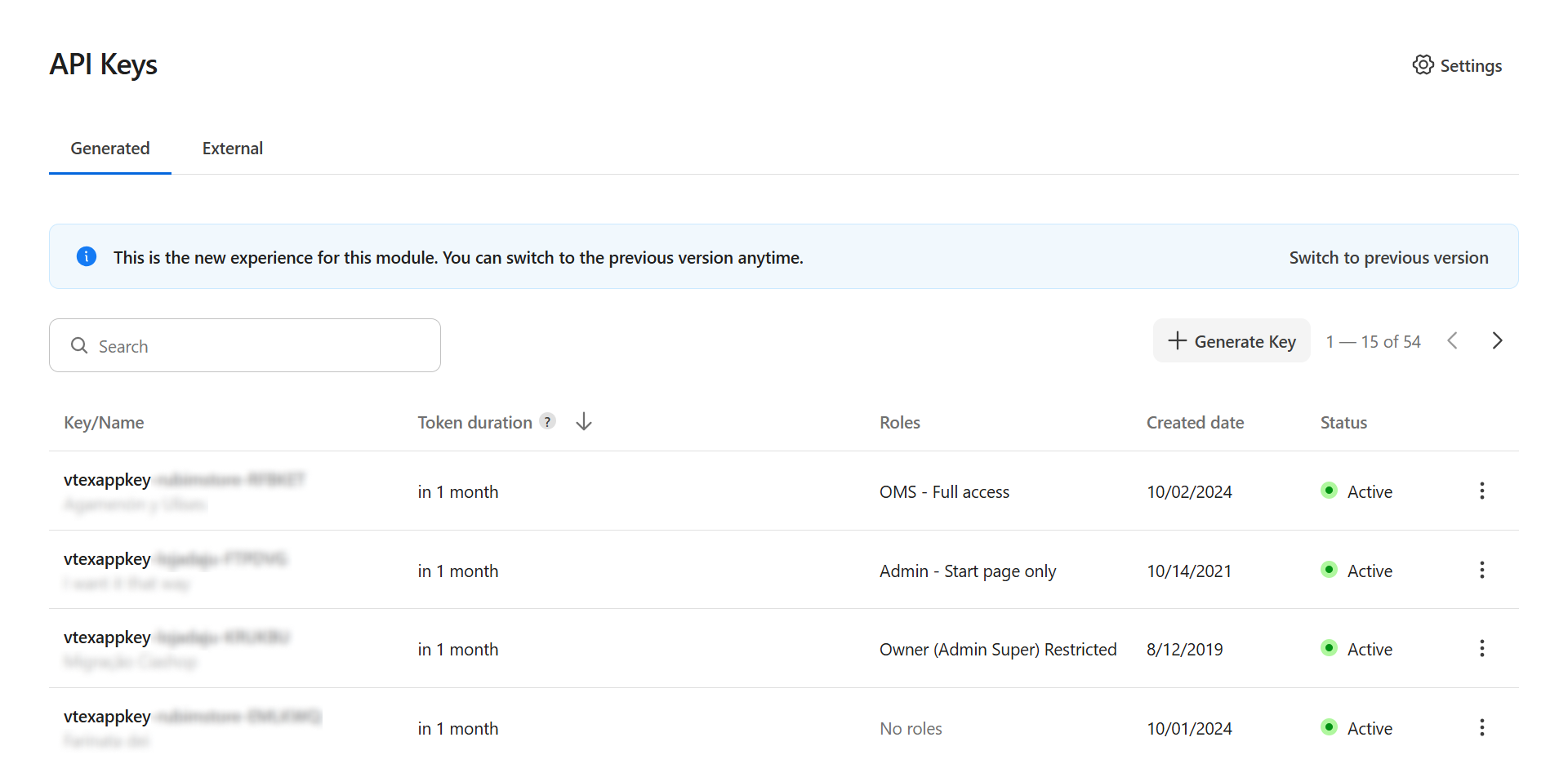Select the key row created 8/12/2019
This screenshot has width=1568, height=764.
pos(653,649)
